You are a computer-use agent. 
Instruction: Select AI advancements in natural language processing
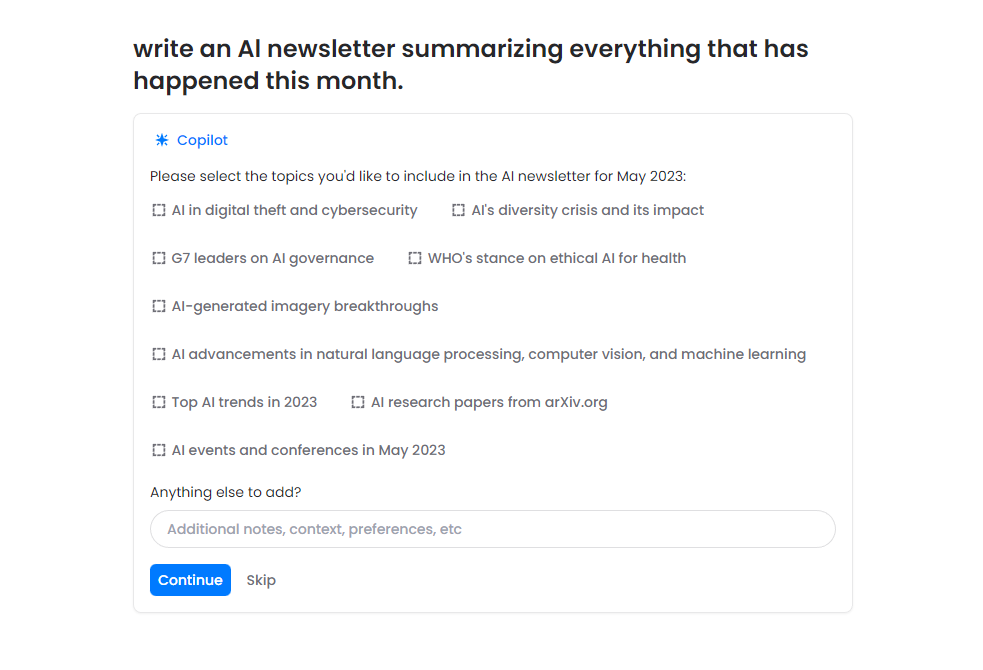pyautogui.click(x=159, y=355)
